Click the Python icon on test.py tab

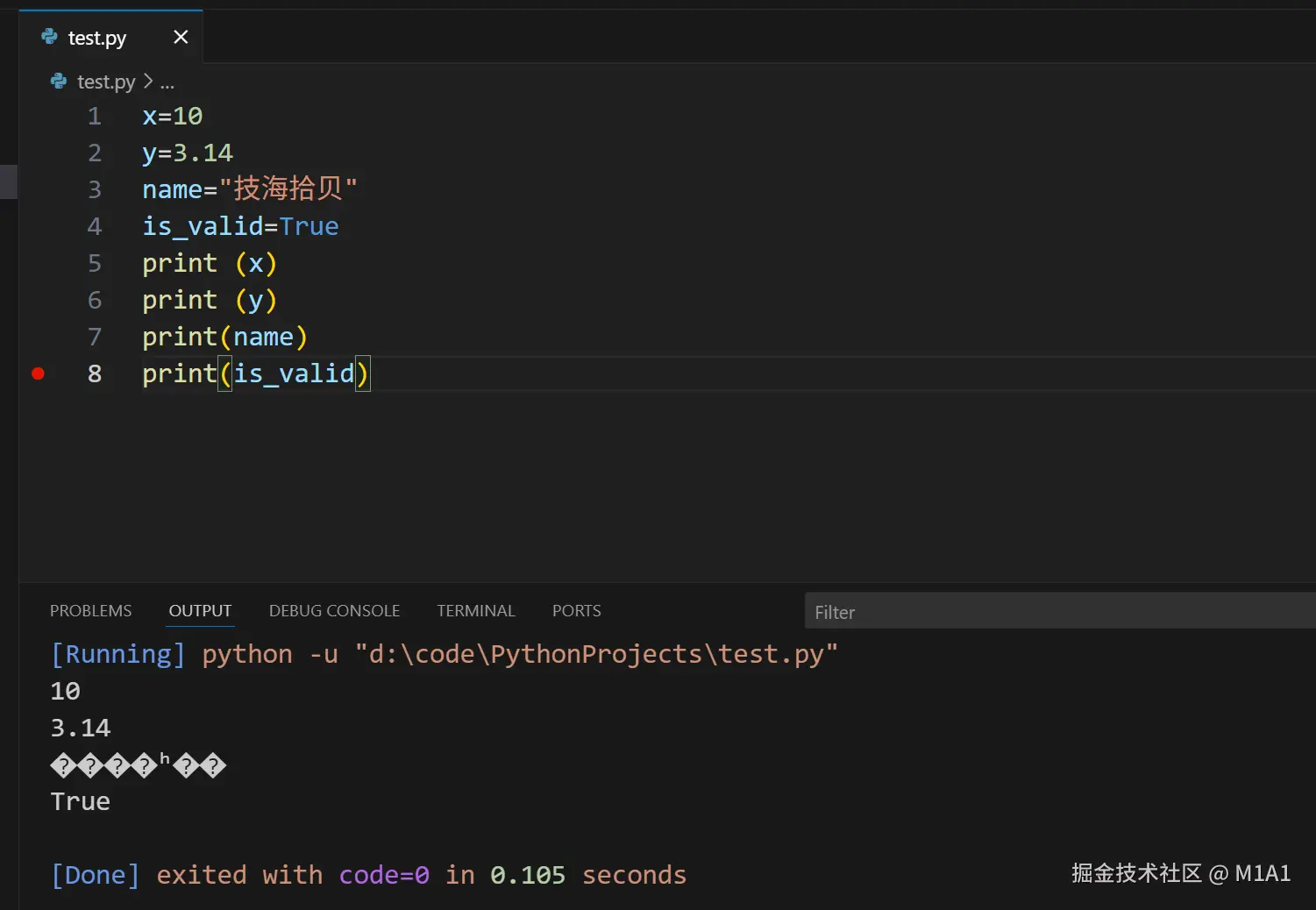50,37
